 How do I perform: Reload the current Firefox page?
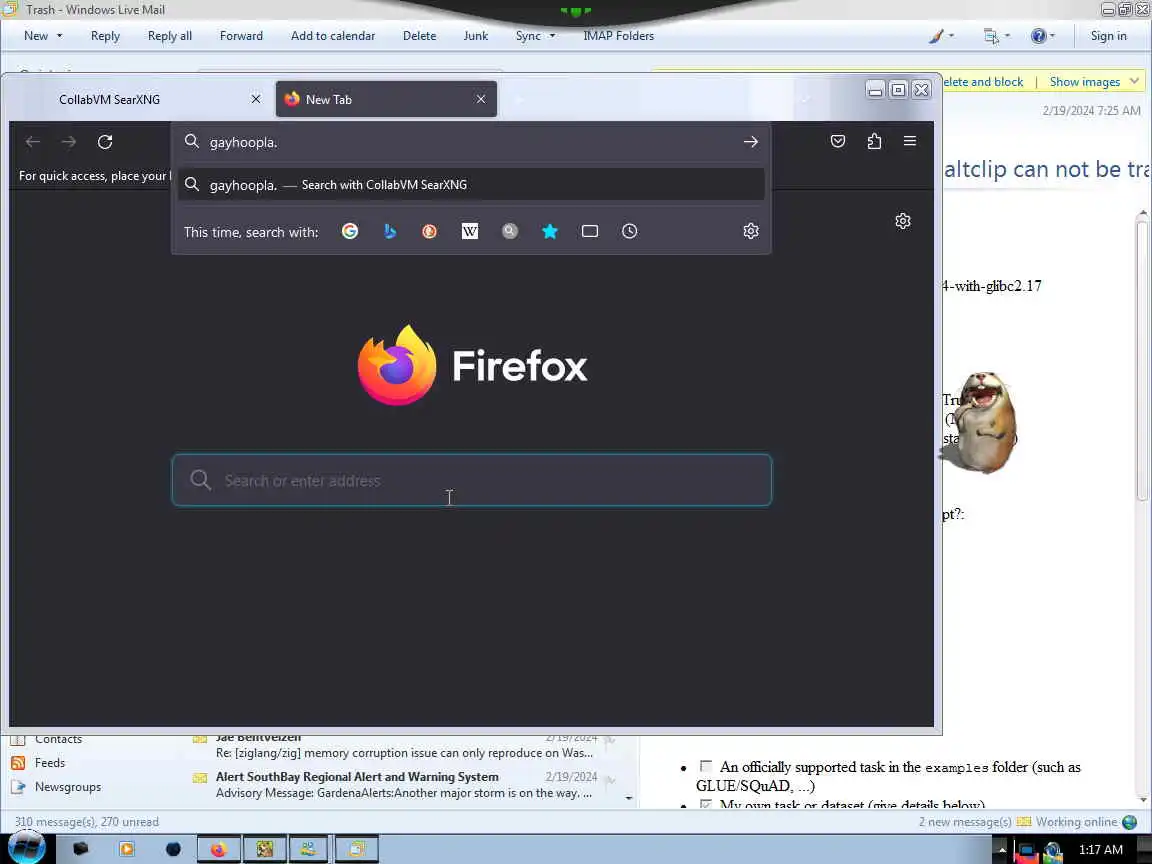tap(105, 142)
